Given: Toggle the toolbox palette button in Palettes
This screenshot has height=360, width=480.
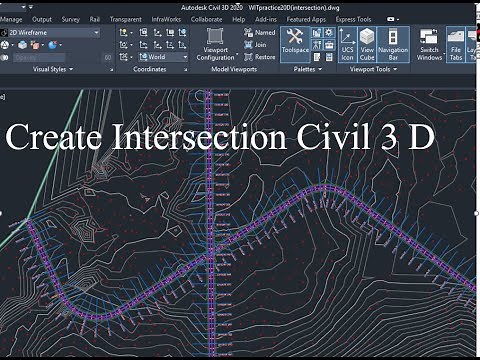Looking at the screenshot, I should [329, 45].
